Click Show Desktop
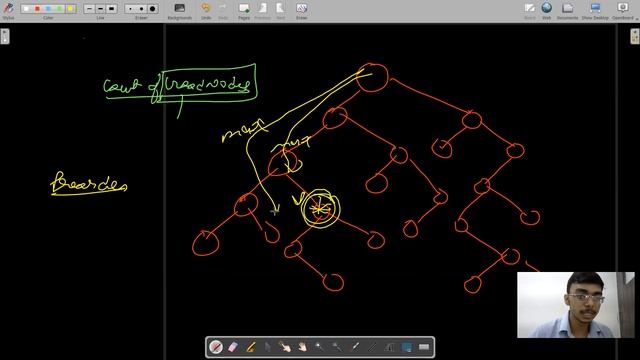The width and height of the screenshot is (640, 360). [595, 10]
